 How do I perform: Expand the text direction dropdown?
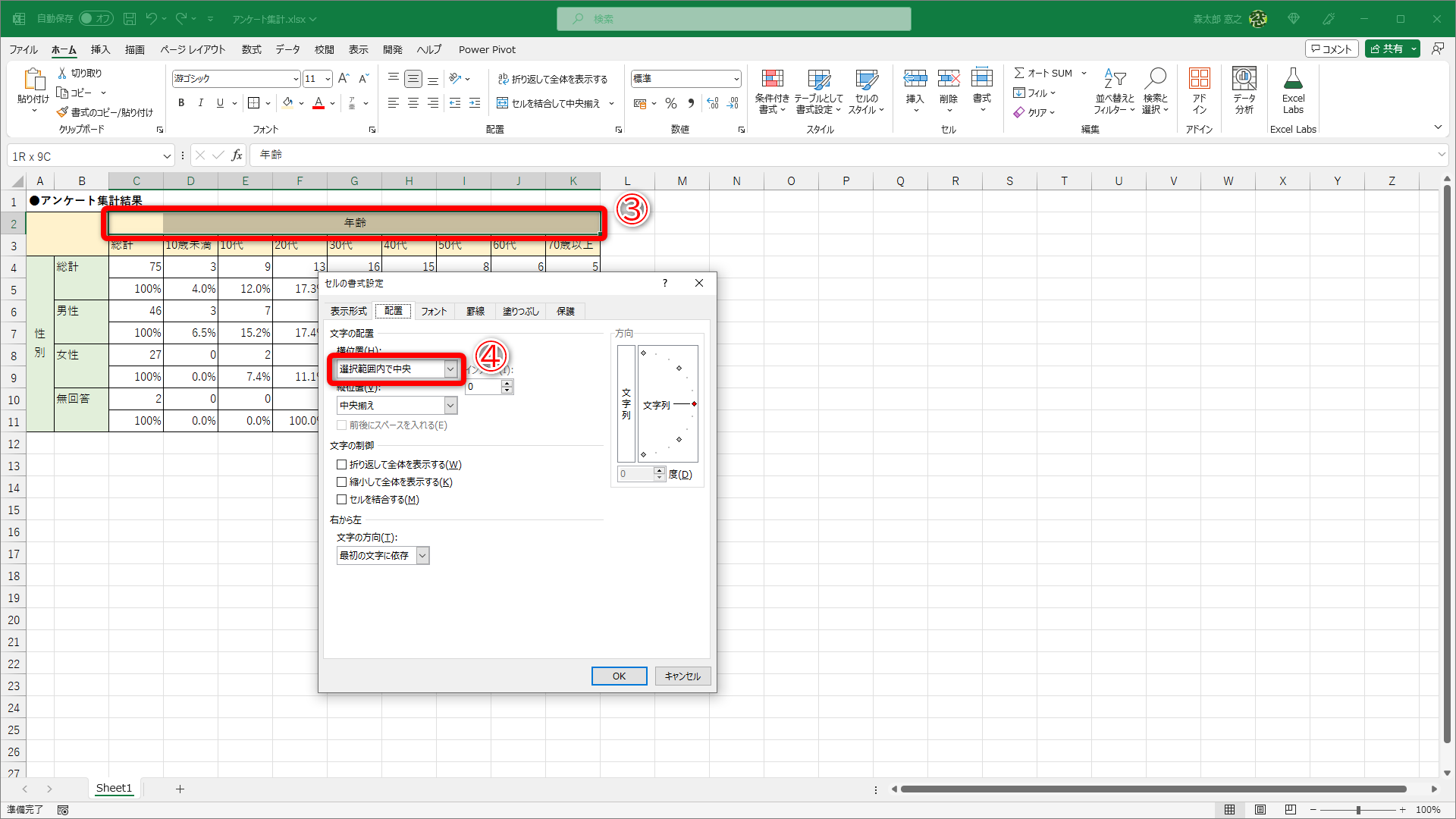click(423, 556)
